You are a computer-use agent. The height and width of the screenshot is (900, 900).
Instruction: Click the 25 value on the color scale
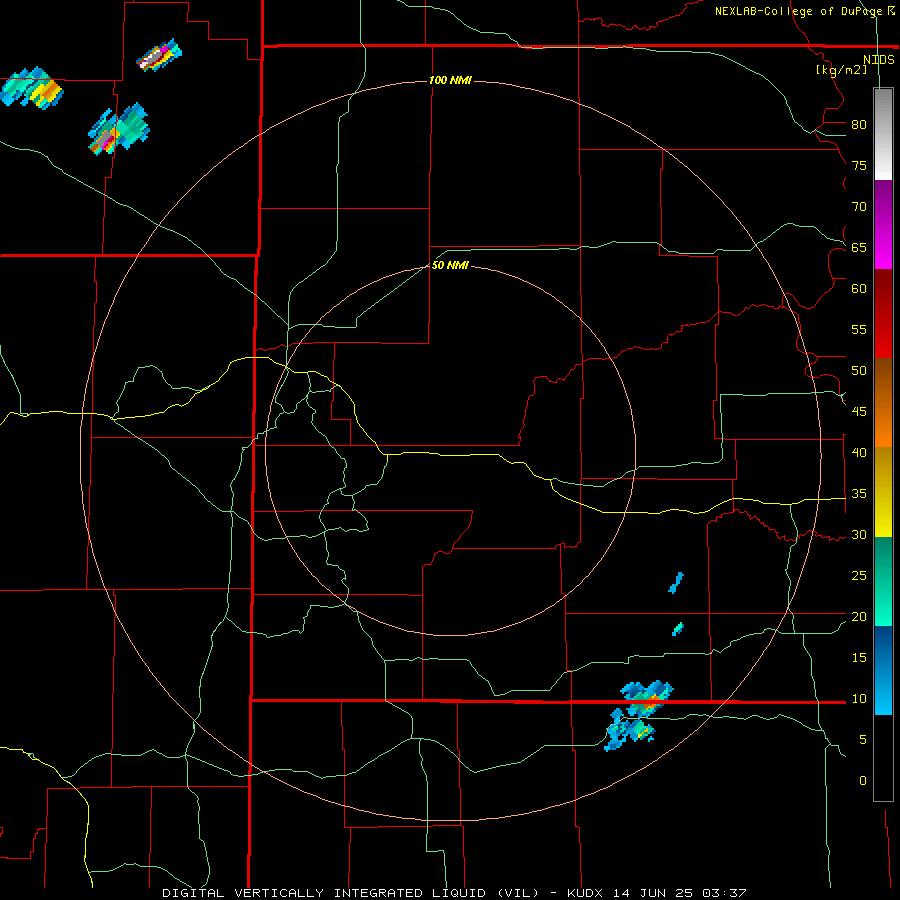coord(859,575)
